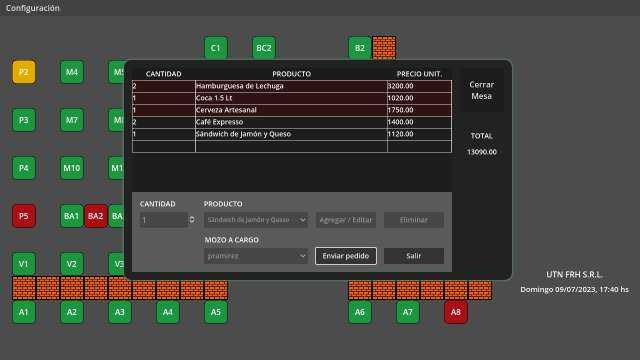Select table B2
The height and width of the screenshot is (360, 640).
pos(360,48)
